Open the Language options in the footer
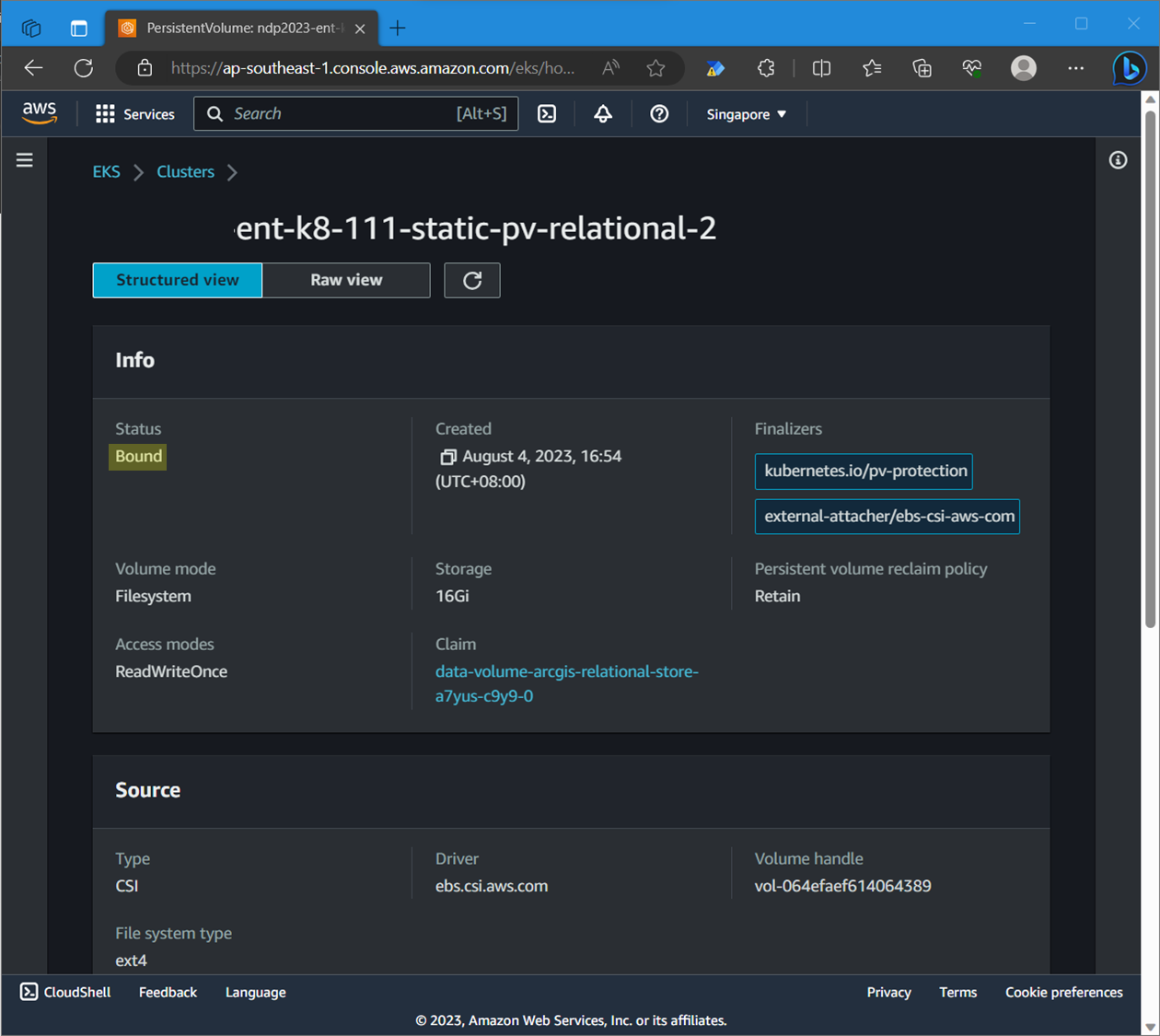This screenshot has height=1036, width=1160. click(x=255, y=992)
